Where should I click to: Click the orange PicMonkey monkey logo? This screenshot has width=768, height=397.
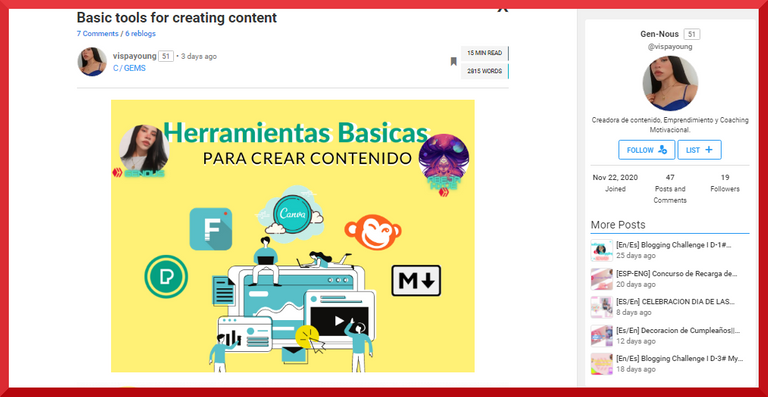coord(373,232)
